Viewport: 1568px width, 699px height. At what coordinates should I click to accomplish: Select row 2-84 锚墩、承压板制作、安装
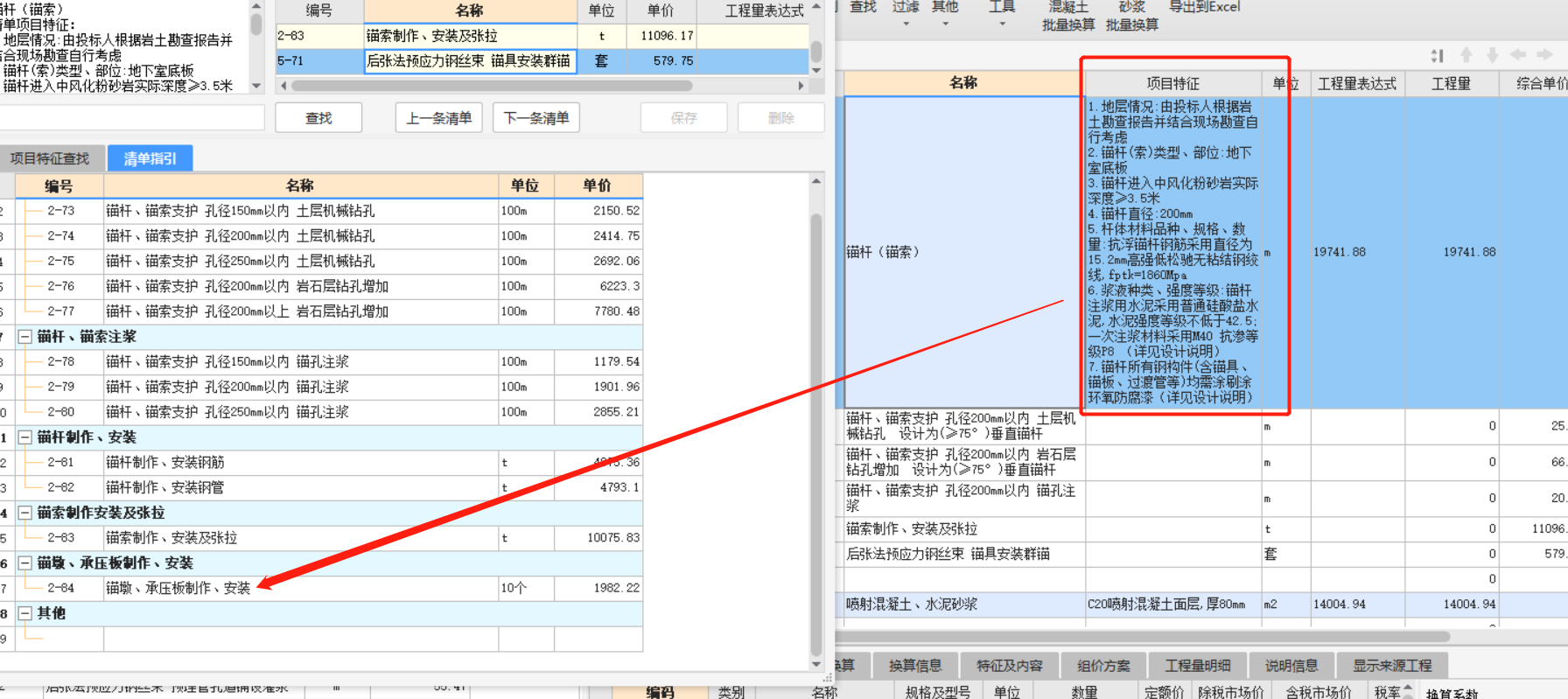(x=321, y=589)
